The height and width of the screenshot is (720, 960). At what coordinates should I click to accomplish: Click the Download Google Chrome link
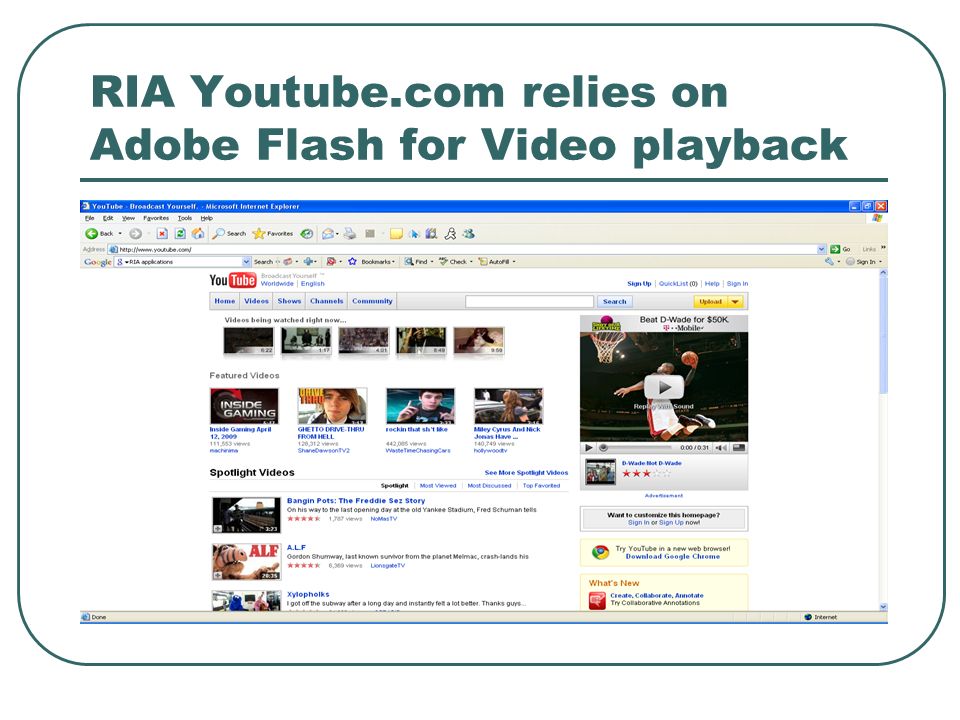tap(672, 557)
